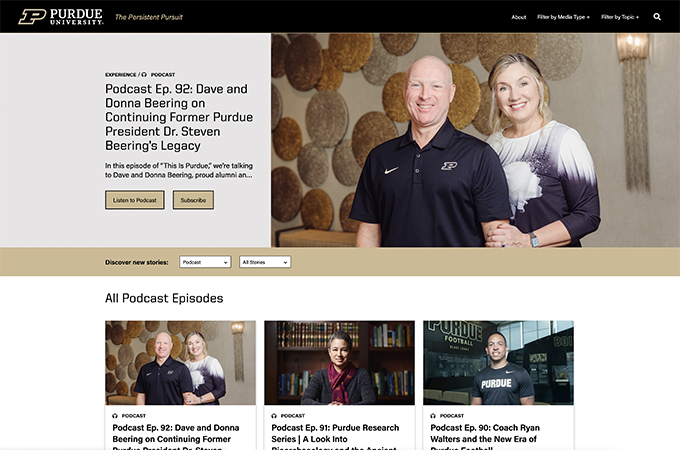Click Discover new stories label

coord(137,262)
